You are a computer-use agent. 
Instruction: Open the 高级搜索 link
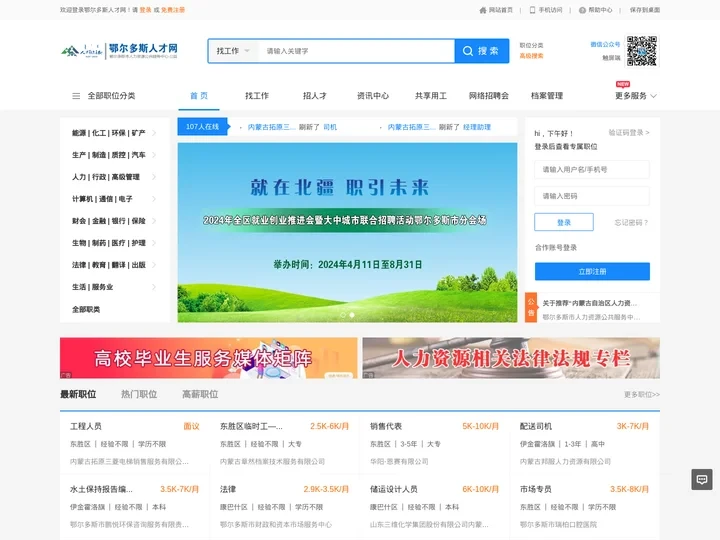coord(531,56)
